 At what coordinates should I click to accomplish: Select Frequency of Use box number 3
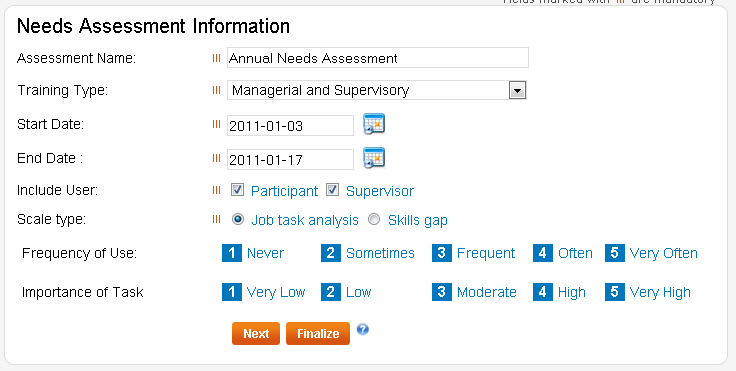click(442, 253)
